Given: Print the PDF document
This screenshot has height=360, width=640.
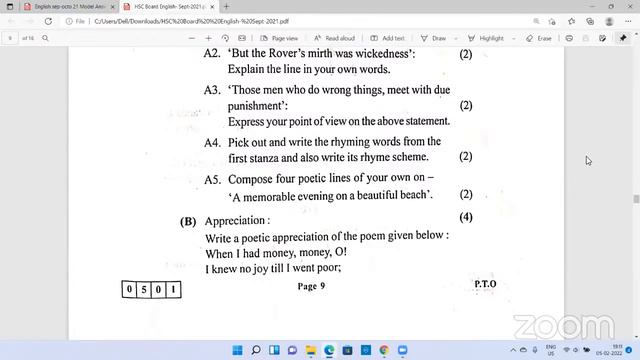Looking at the screenshot, I should (x=569, y=38).
